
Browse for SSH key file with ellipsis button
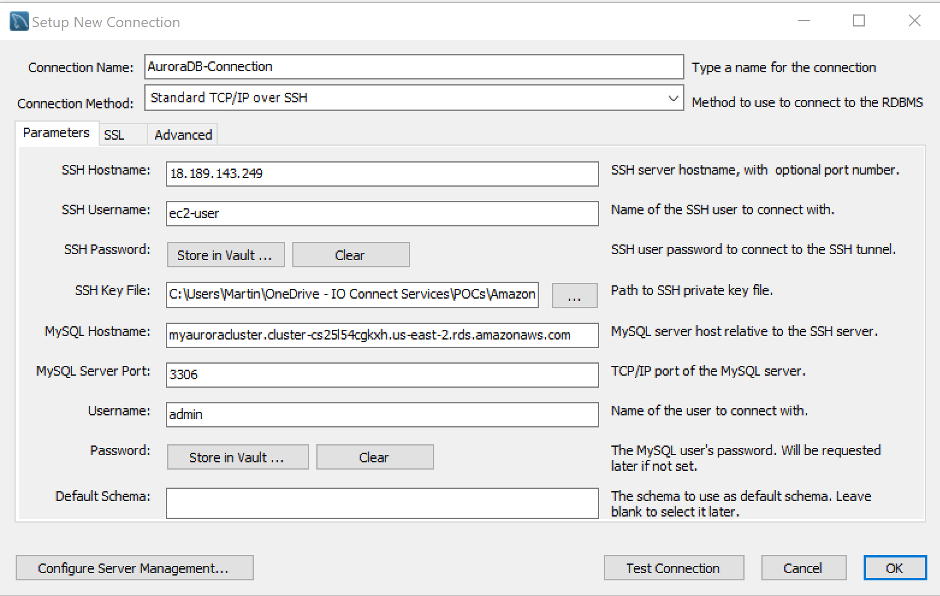(x=574, y=296)
